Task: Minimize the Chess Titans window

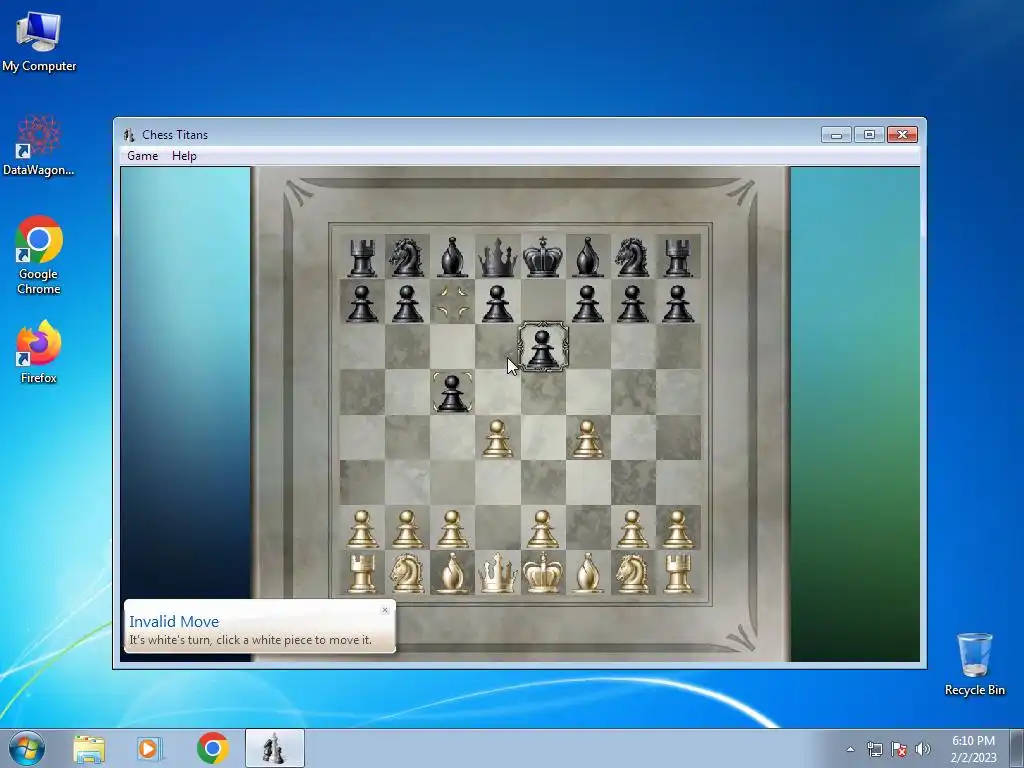Action: 837,135
